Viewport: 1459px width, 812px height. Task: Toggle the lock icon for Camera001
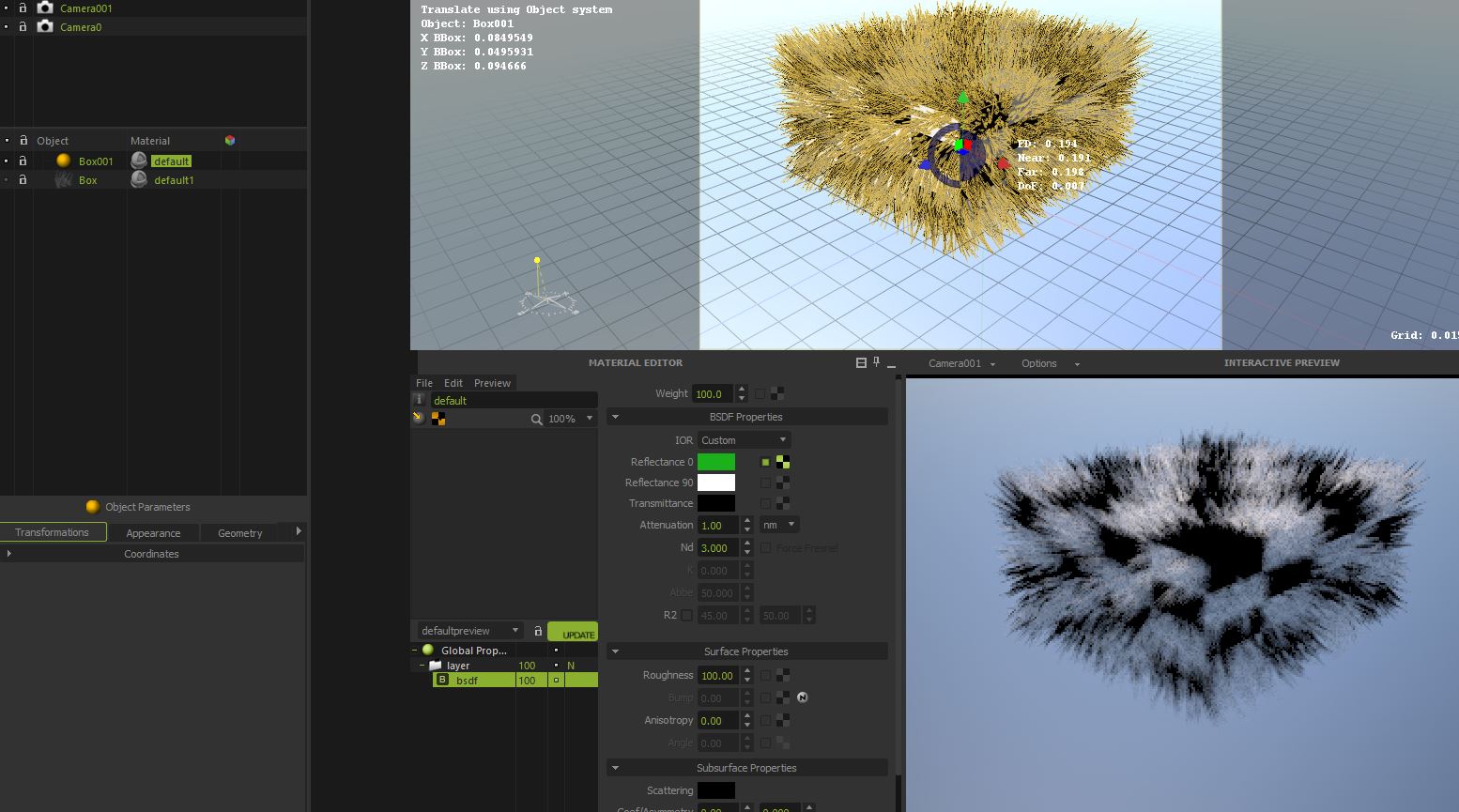[23, 8]
